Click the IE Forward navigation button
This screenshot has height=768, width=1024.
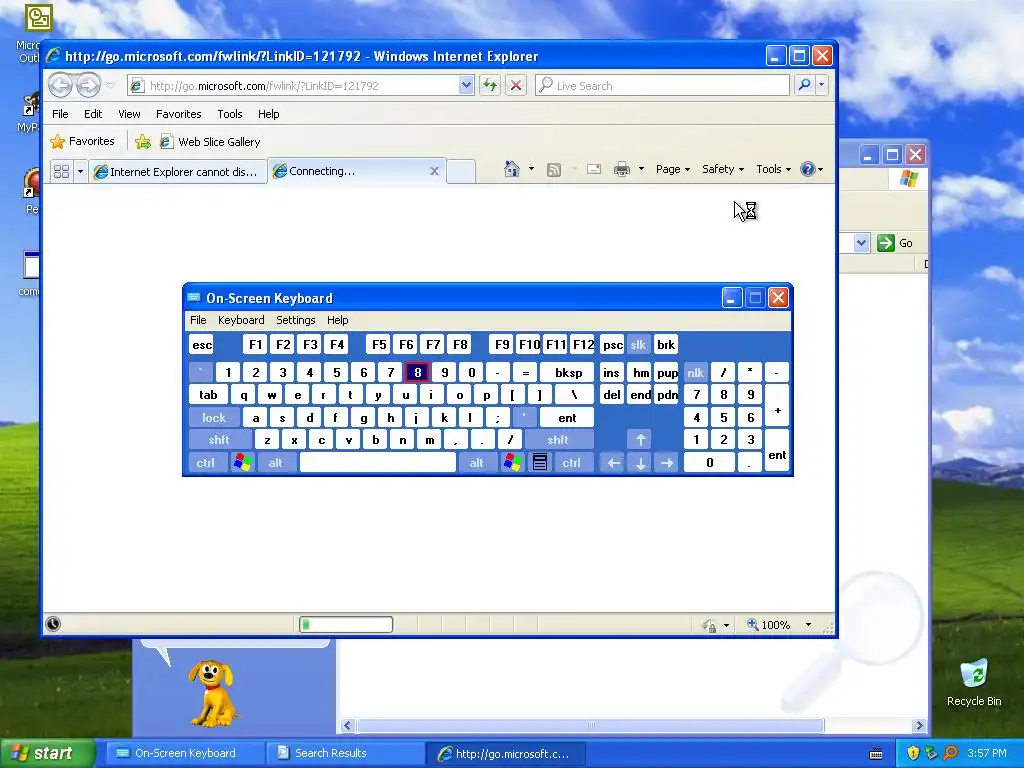click(88, 85)
